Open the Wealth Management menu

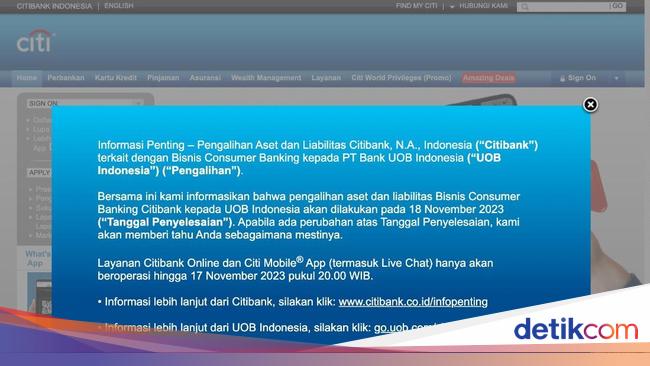[266, 78]
